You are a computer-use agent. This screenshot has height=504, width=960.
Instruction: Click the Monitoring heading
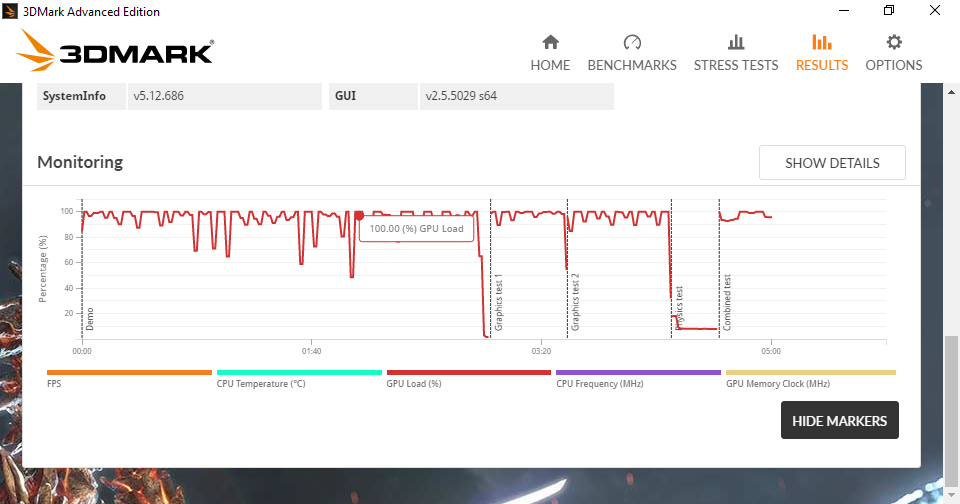(x=80, y=162)
